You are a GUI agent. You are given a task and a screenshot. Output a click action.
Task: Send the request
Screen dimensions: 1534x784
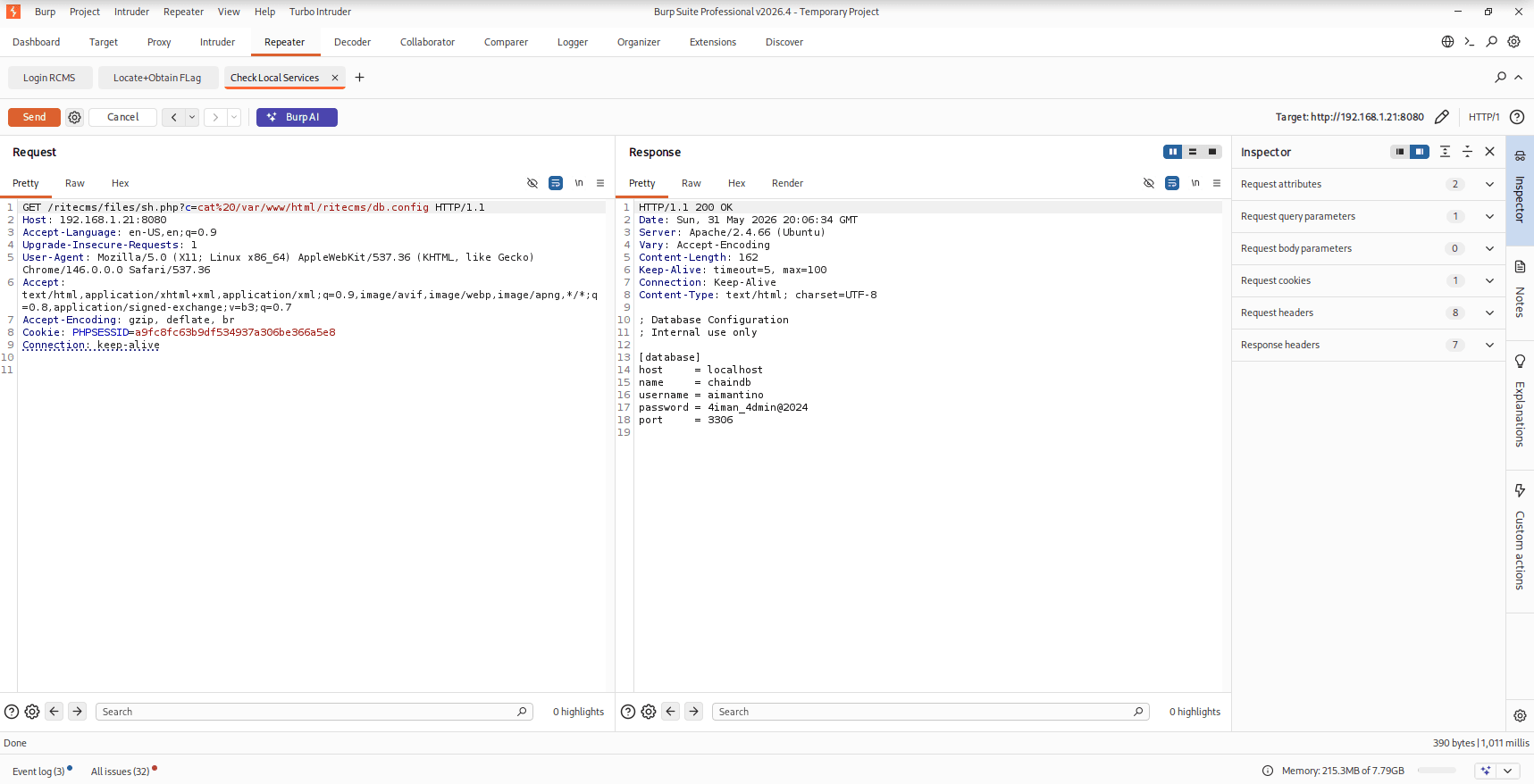coord(34,117)
